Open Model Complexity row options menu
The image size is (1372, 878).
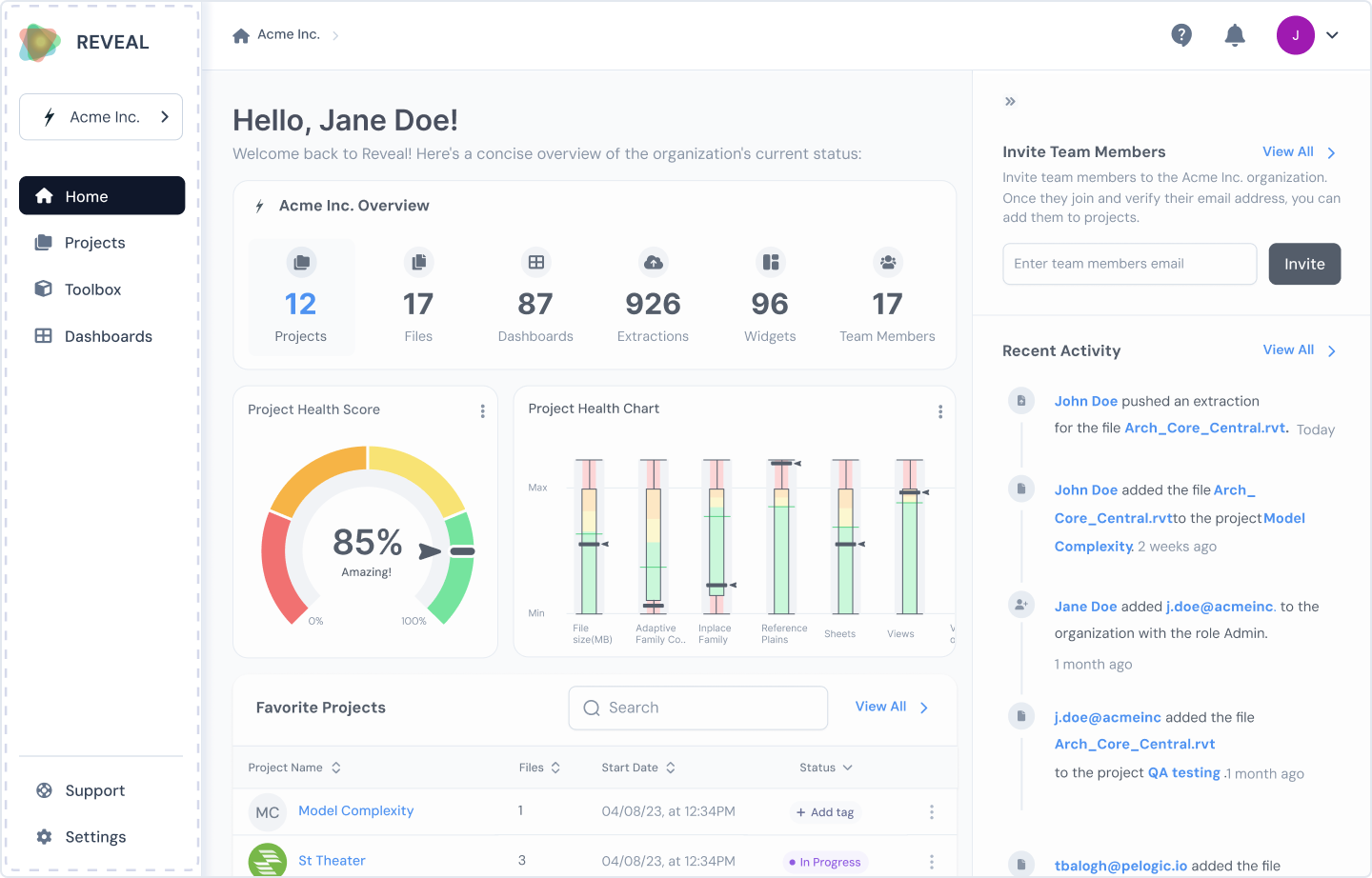tap(932, 812)
